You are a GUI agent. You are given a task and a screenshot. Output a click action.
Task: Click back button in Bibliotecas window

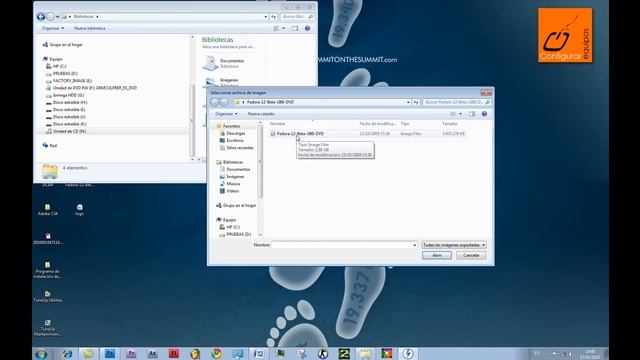point(41,17)
